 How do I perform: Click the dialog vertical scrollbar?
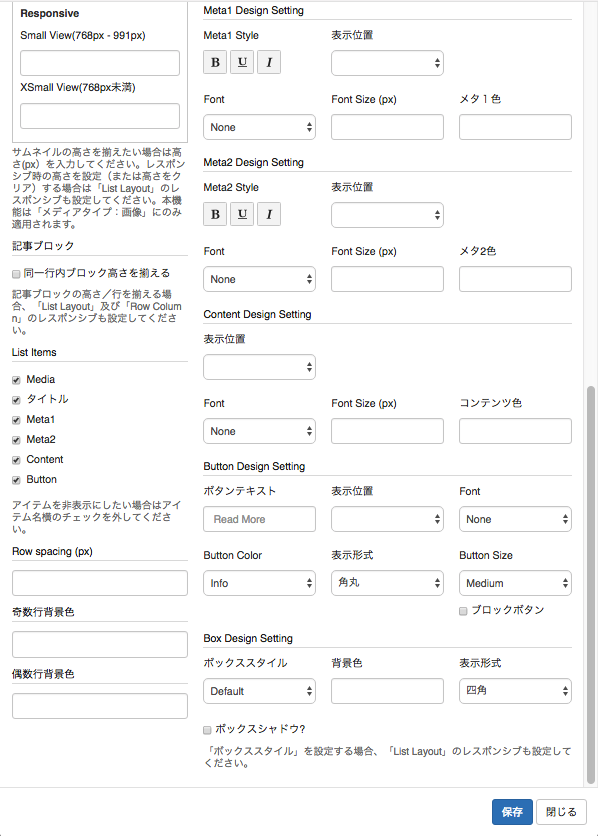[591, 585]
